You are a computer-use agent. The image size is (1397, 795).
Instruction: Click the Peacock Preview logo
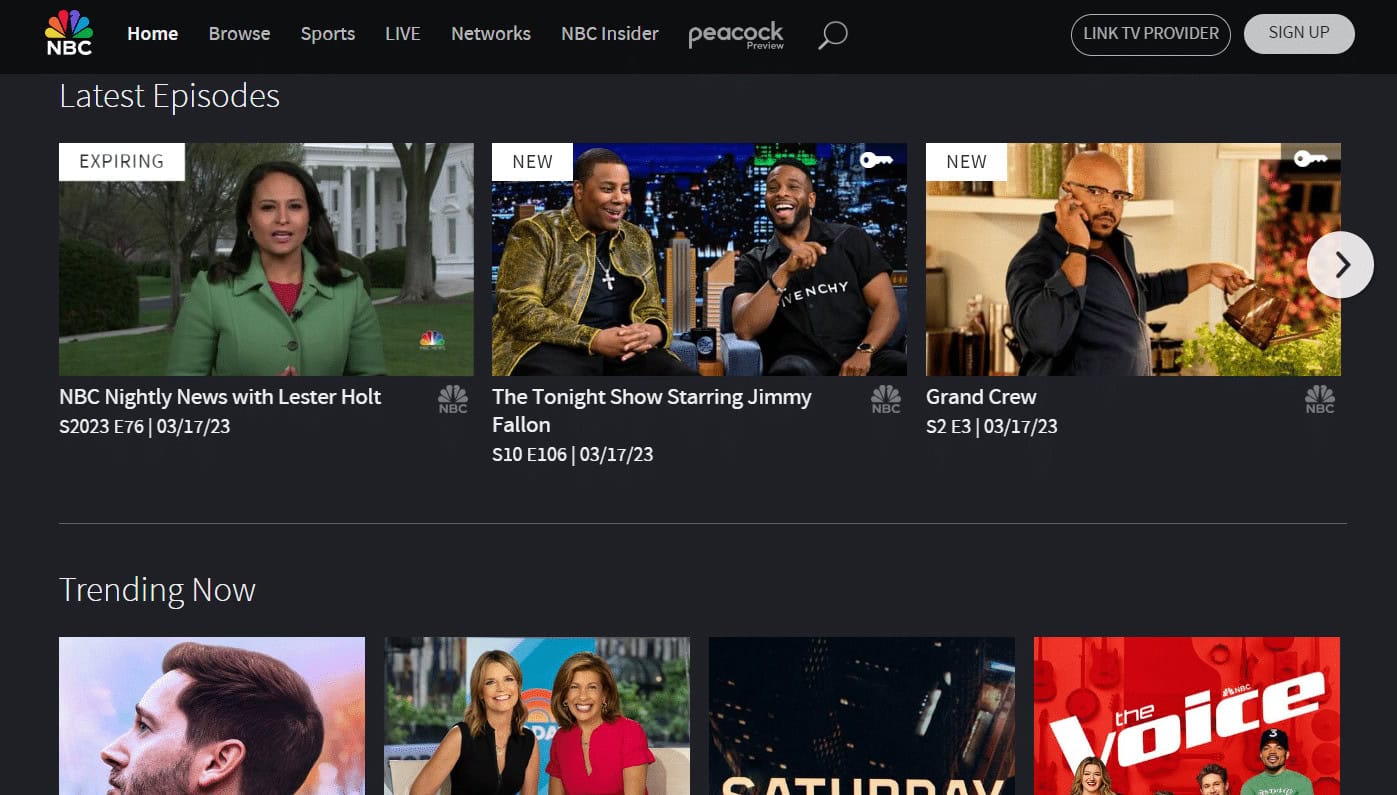point(736,35)
